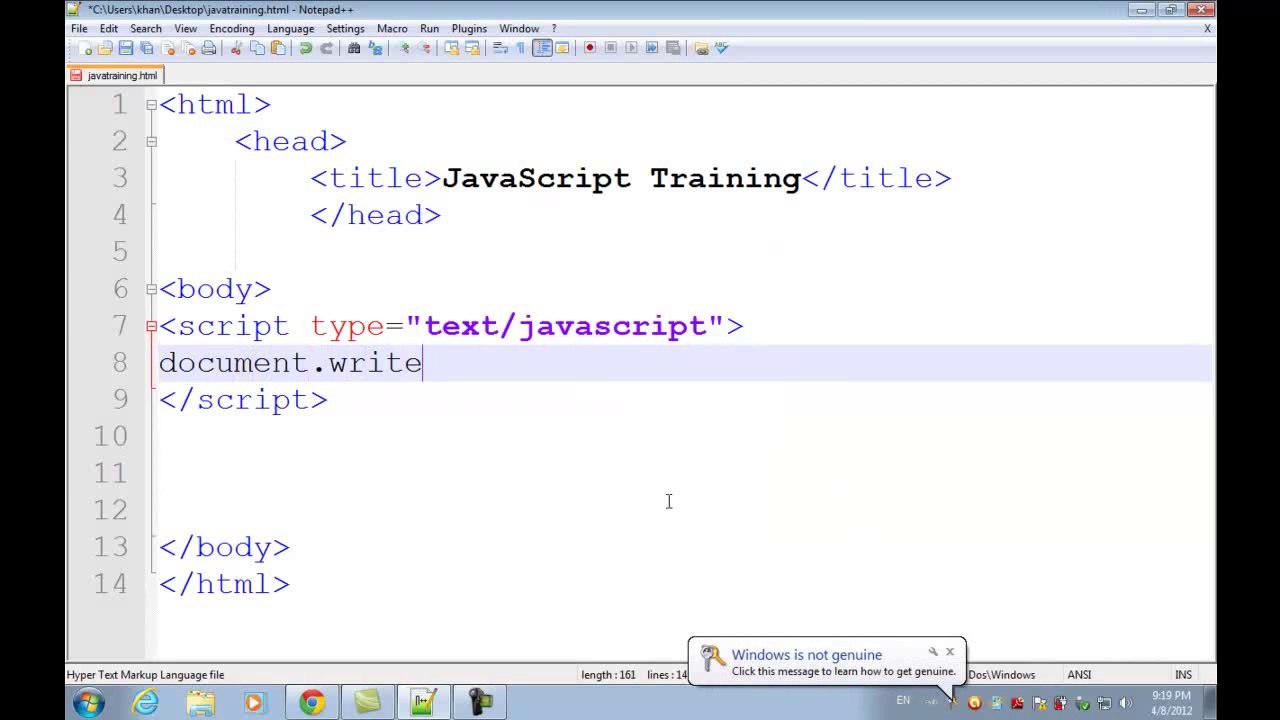
Task: Click the Close document toolbar icon
Action: 168,48
